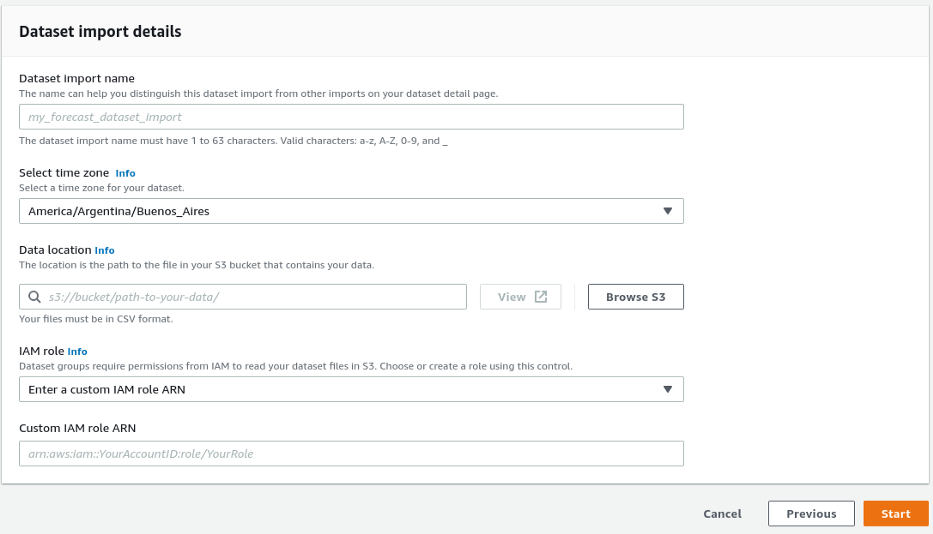Expand the time zone dropdown arrow

668,211
